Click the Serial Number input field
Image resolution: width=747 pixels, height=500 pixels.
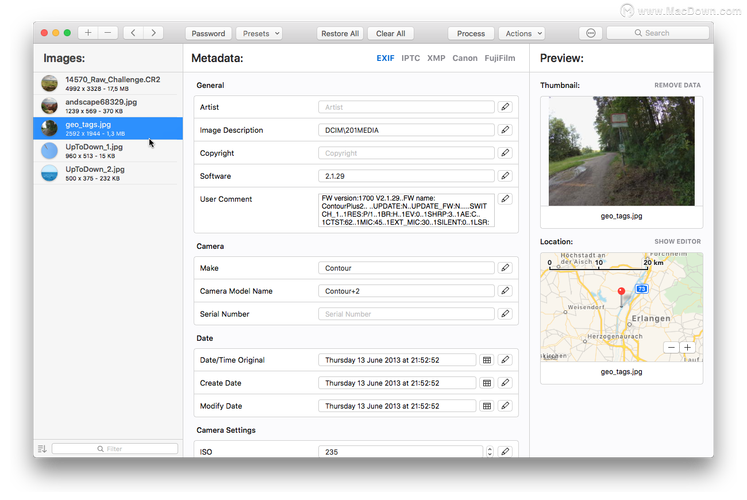coord(406,314)
